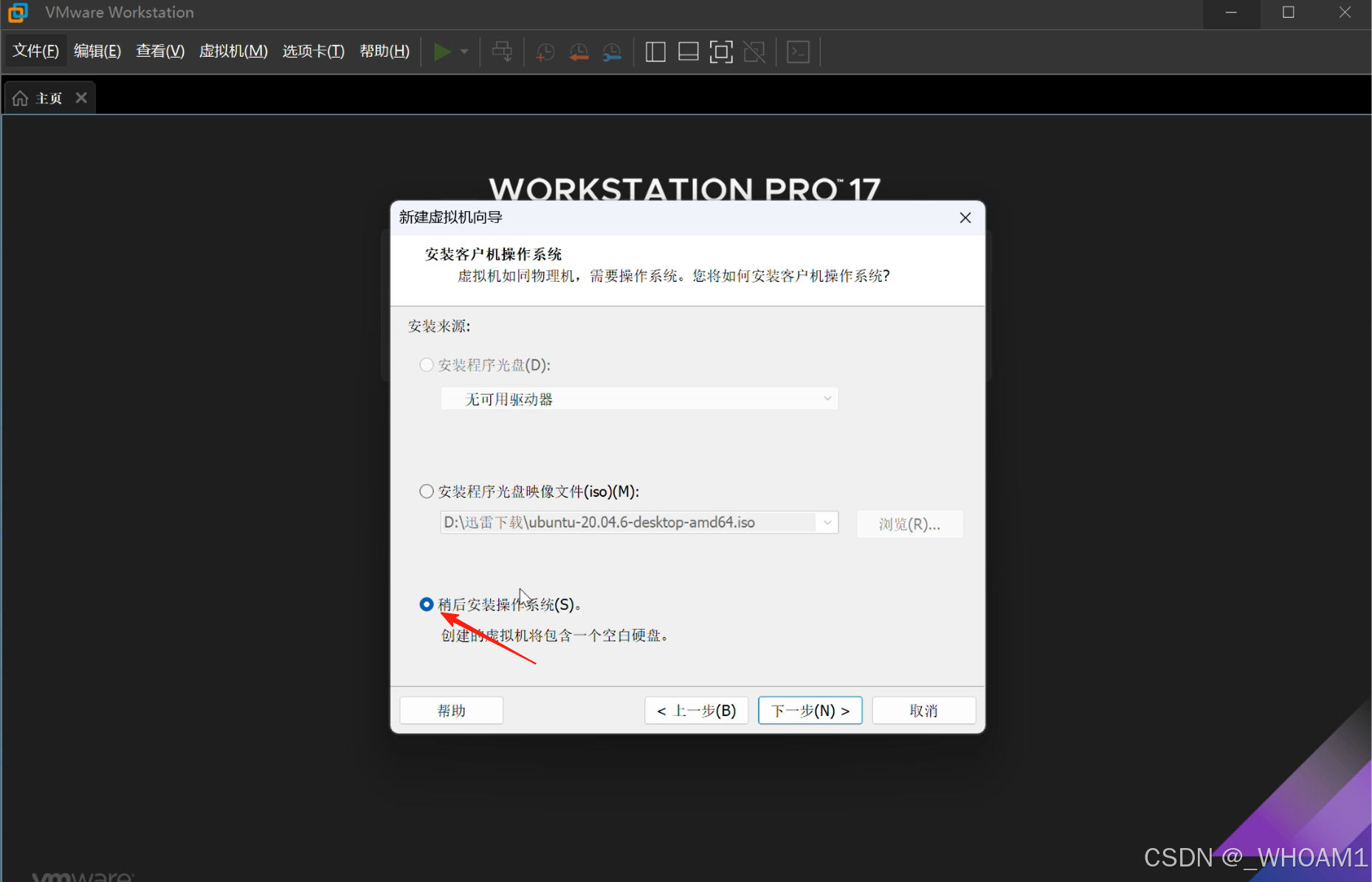Minimize the VMware Workstation window

click(1231, 13)
